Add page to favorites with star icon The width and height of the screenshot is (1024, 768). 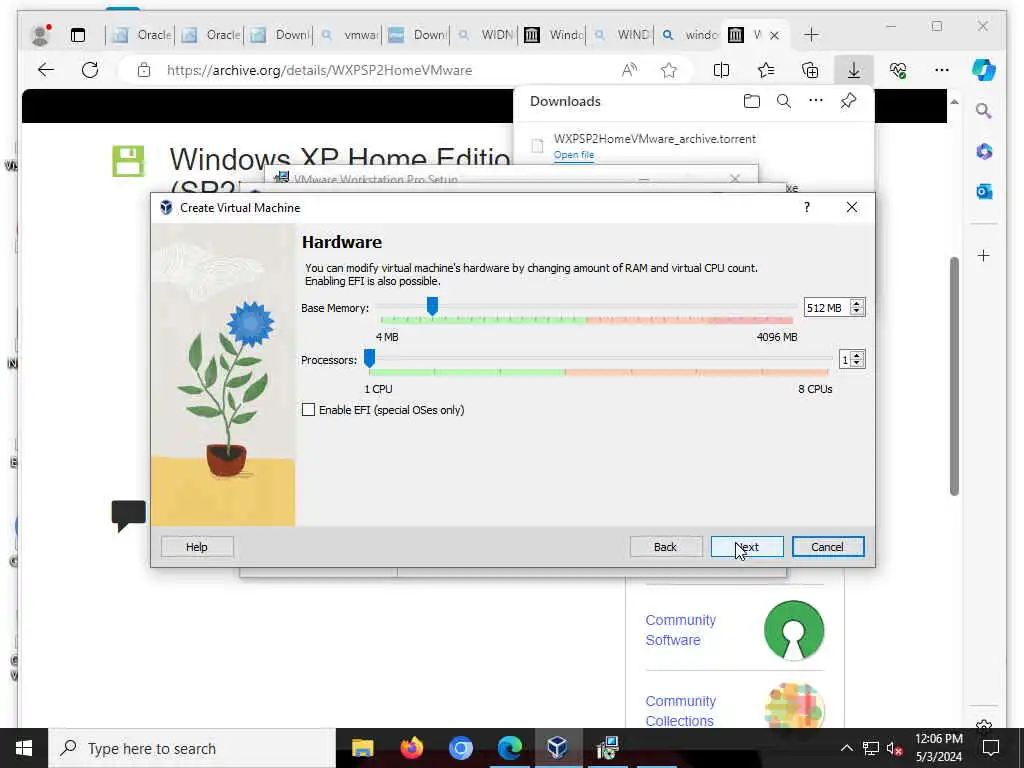tap(669, 70)
